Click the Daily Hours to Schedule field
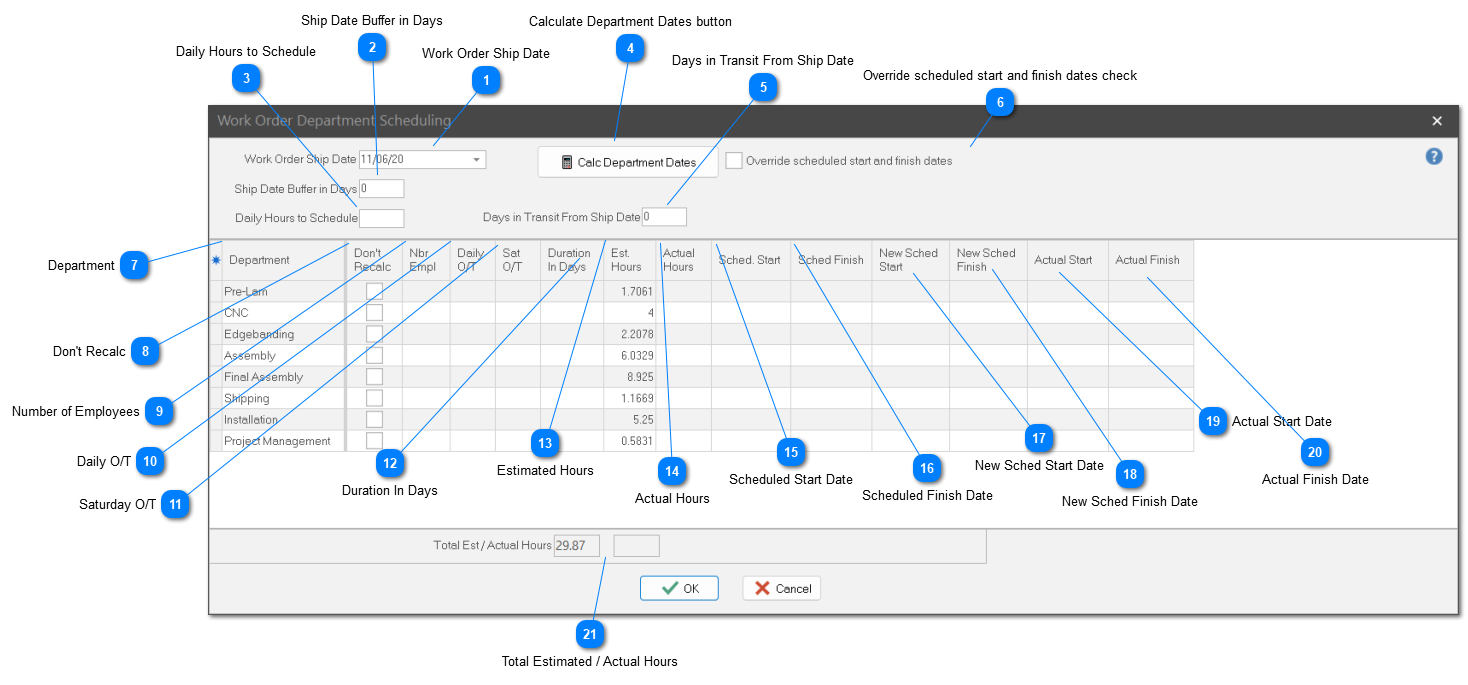 (381, 217)
